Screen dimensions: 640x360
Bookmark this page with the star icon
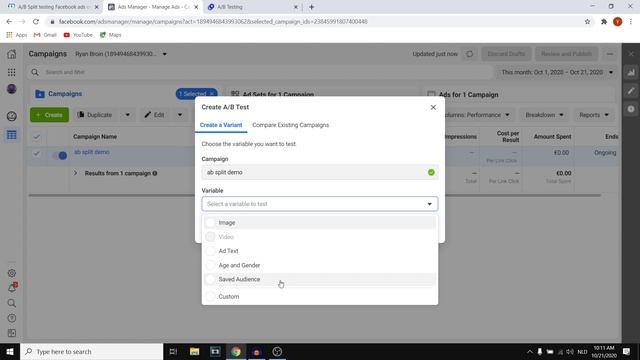coord(587,22)
